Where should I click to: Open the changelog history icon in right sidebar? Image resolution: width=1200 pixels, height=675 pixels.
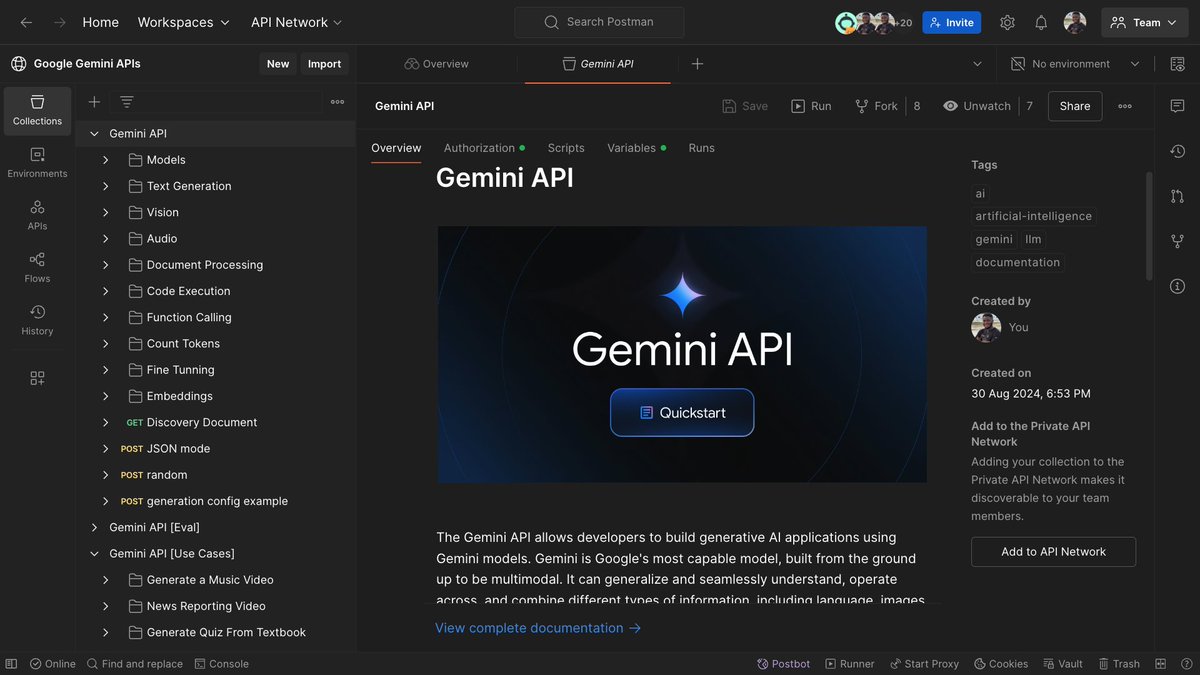coord(1177,151)
